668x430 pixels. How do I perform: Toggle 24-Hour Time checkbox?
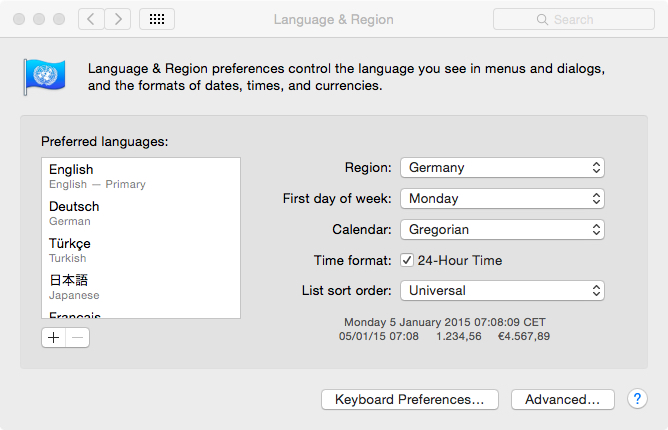tap(407, 260)
